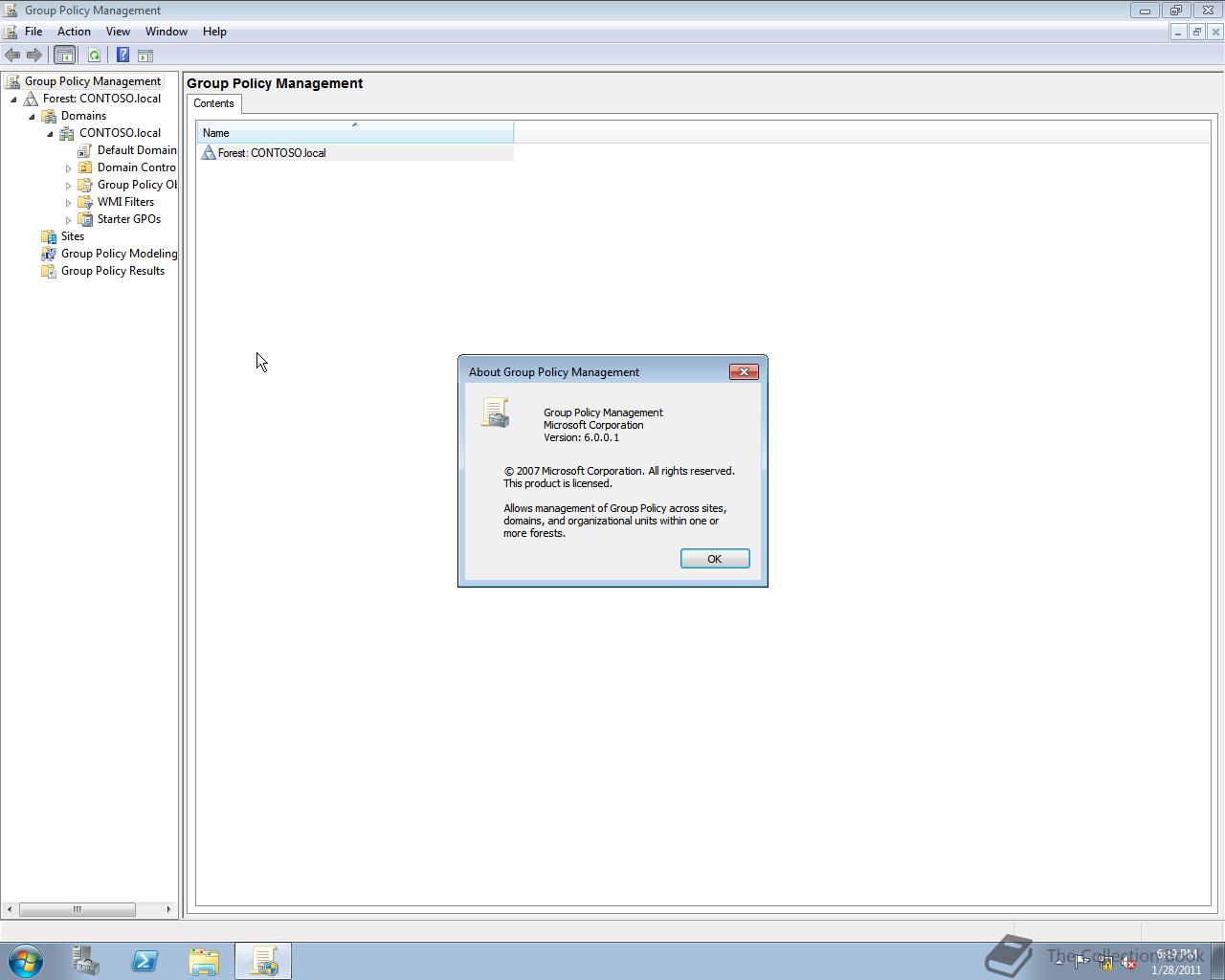Click the Back arrow in the toolbar

click(12, 56)
